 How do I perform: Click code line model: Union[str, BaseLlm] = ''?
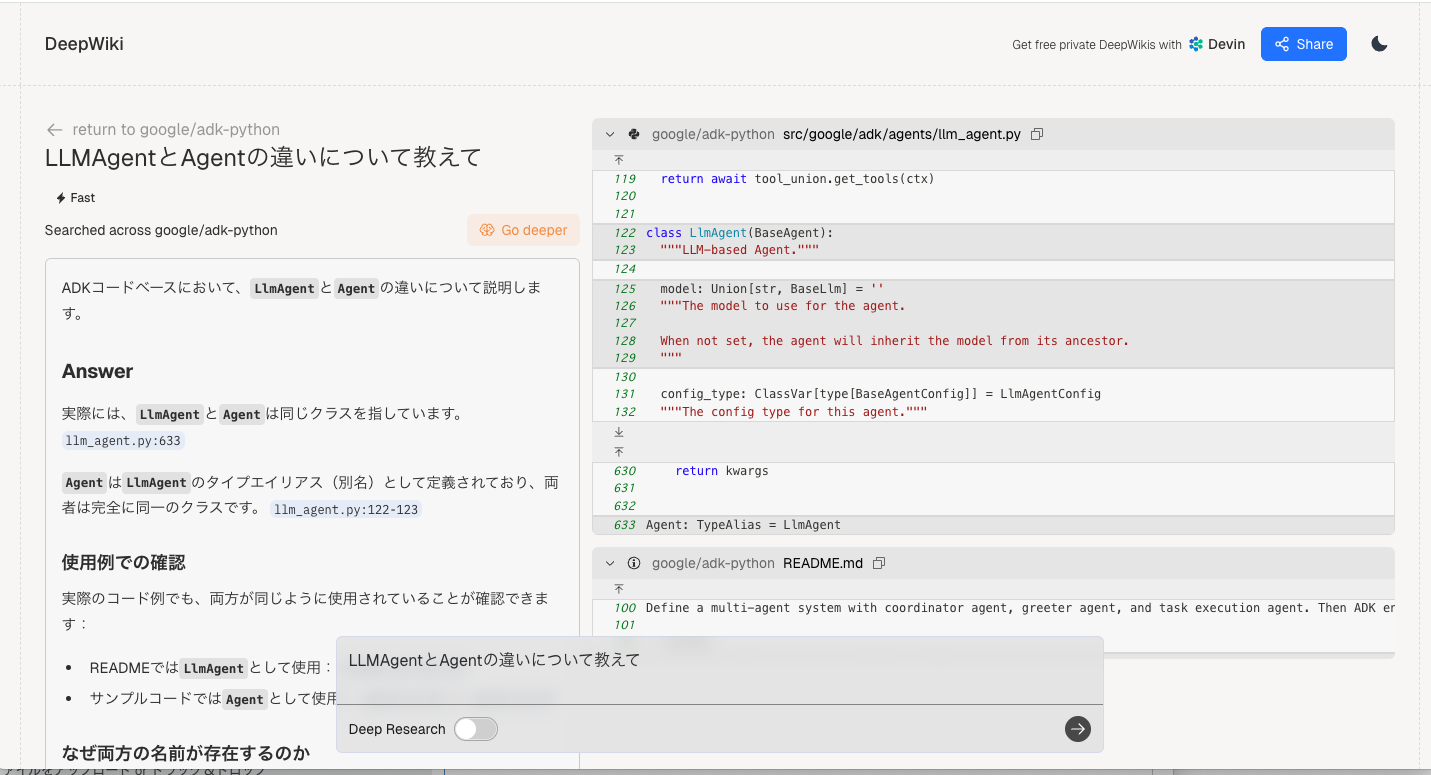coord(771,288)
